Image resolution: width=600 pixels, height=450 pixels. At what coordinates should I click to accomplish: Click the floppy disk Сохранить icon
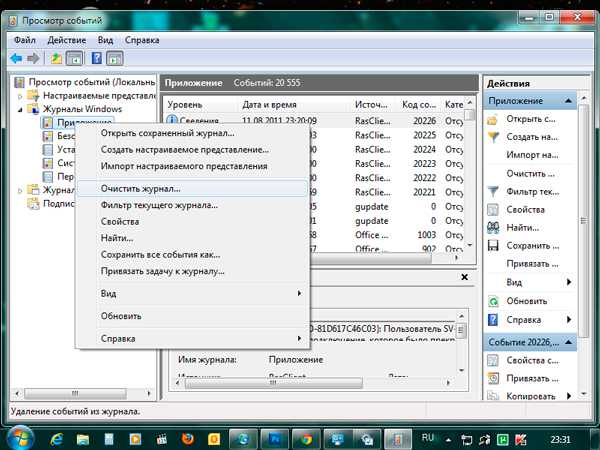[492, 245]
